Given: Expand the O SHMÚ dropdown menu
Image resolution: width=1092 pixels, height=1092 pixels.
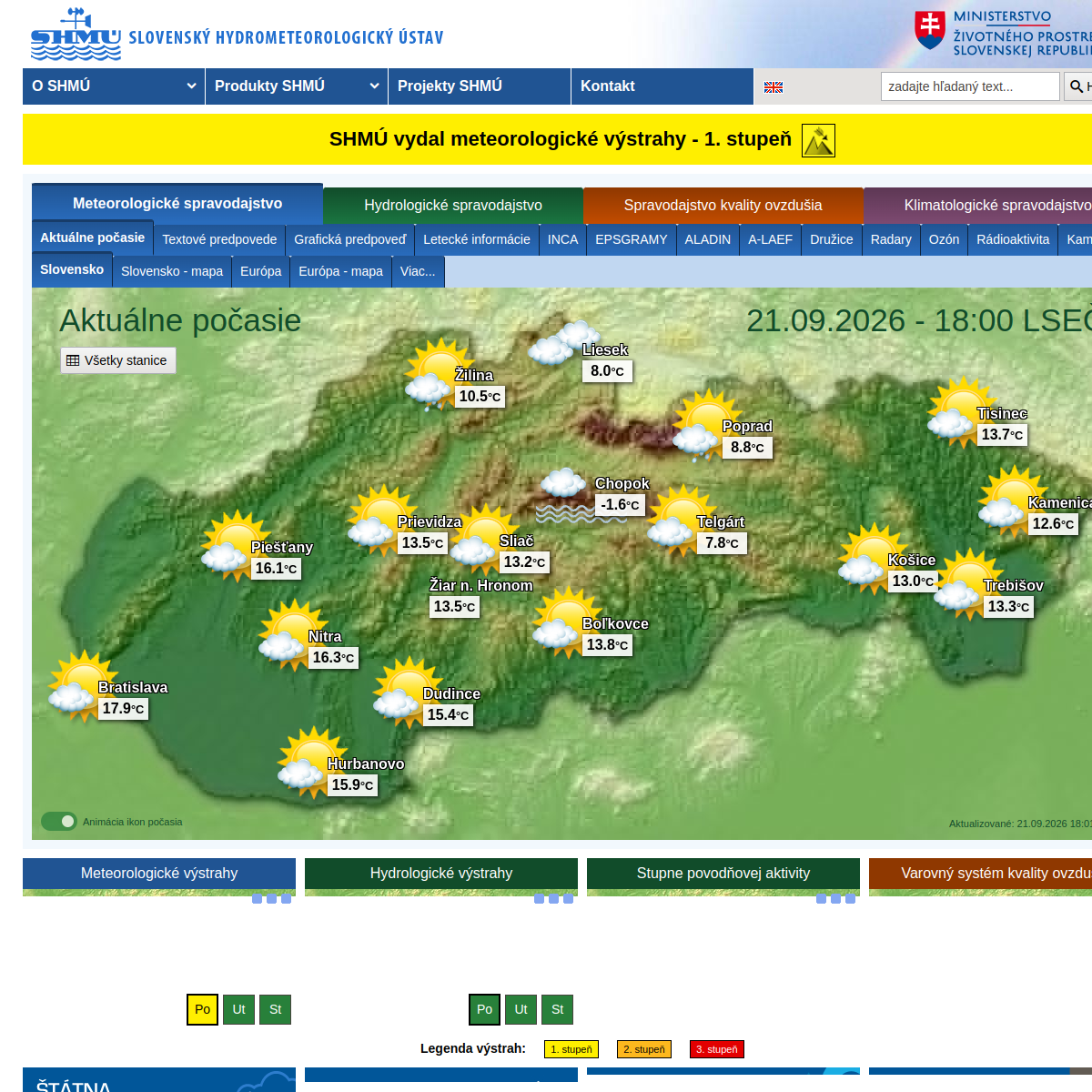Looking at the screenshot, I should (x=114, y=86).
